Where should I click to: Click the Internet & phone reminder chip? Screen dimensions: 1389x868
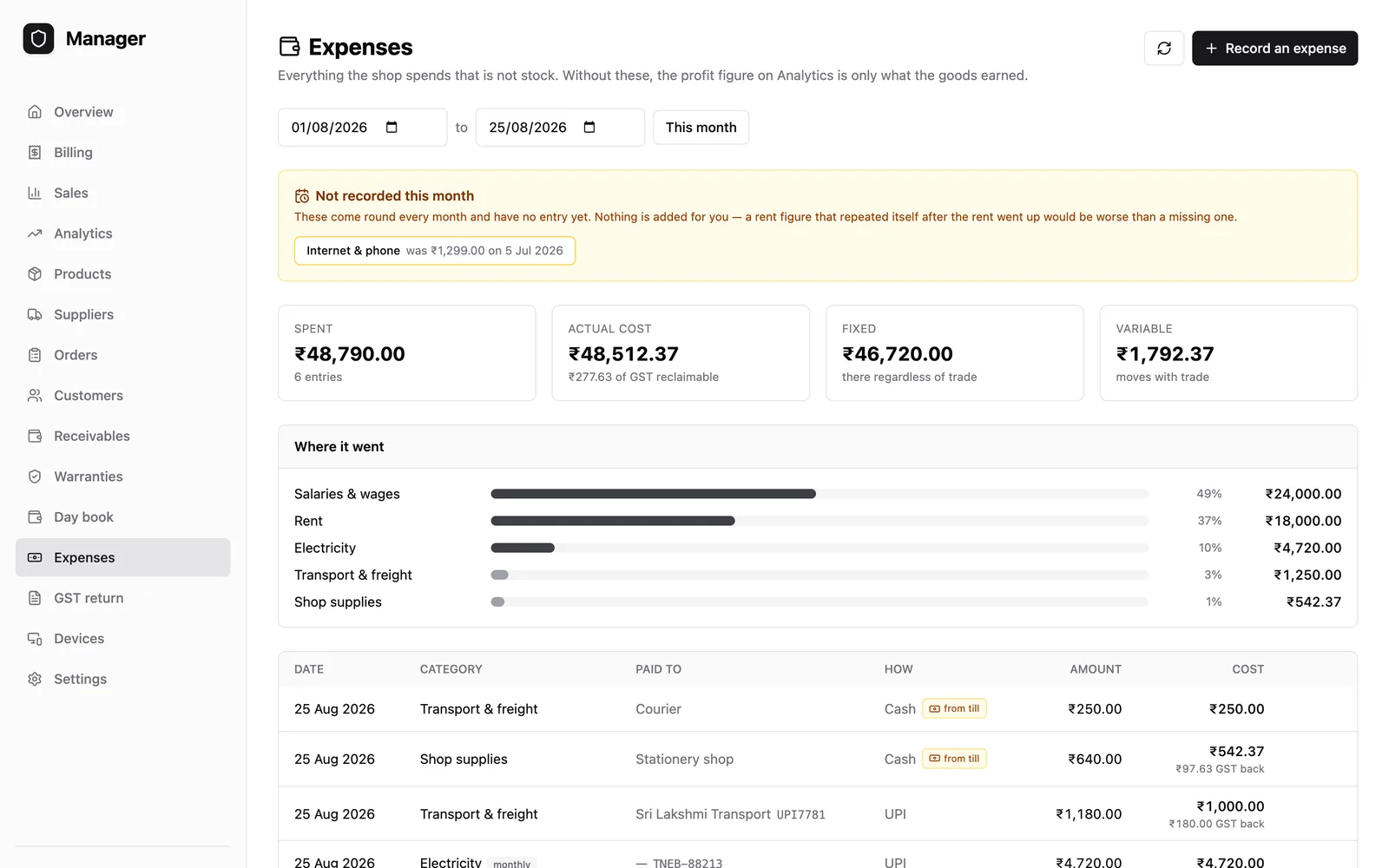pos(435,251)
